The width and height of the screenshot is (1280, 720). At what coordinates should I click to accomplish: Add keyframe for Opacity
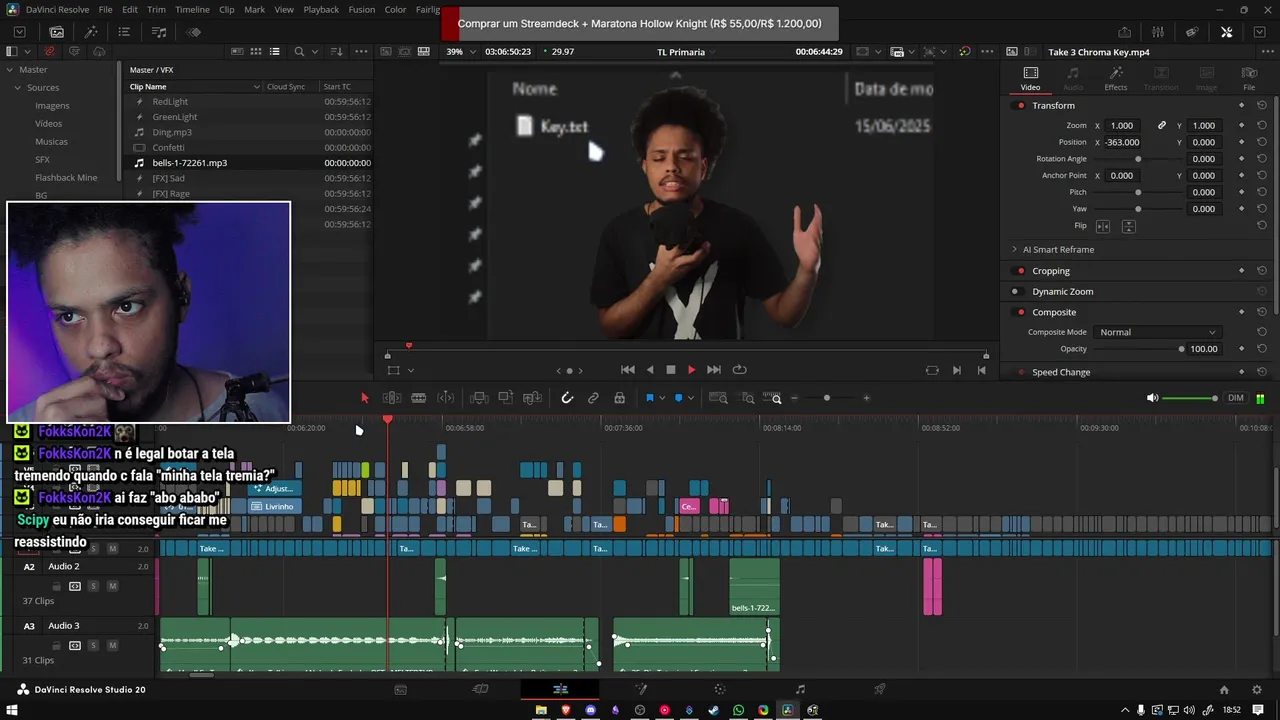coord(1241,349)
